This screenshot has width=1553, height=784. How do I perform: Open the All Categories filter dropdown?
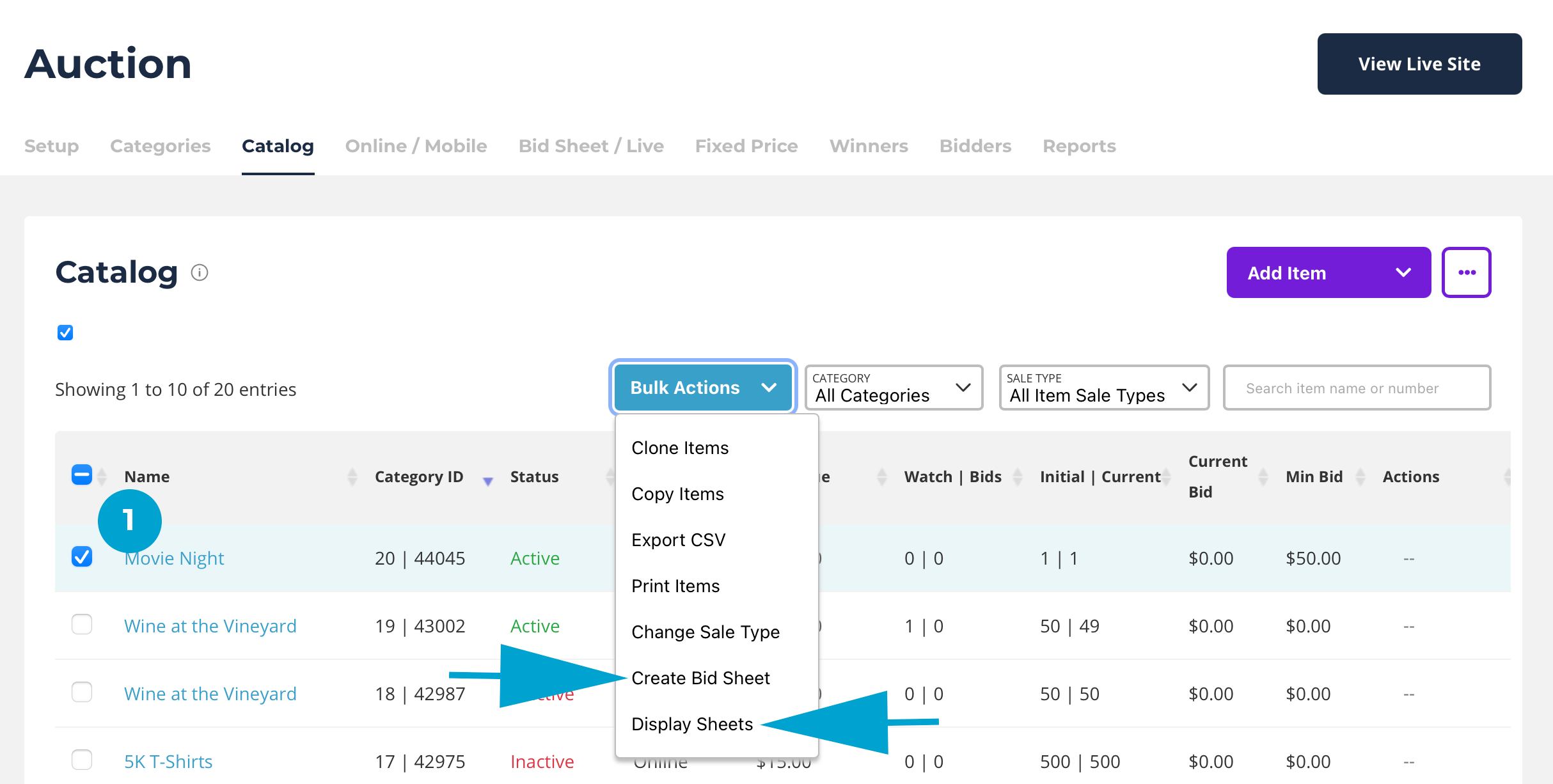pyautogui.click(x=893, y=388)
